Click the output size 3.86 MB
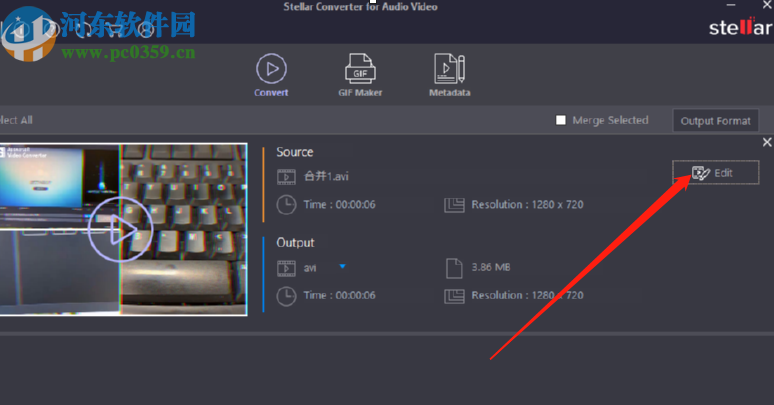The height and width of the screenshot is (405, 774). 491,267
